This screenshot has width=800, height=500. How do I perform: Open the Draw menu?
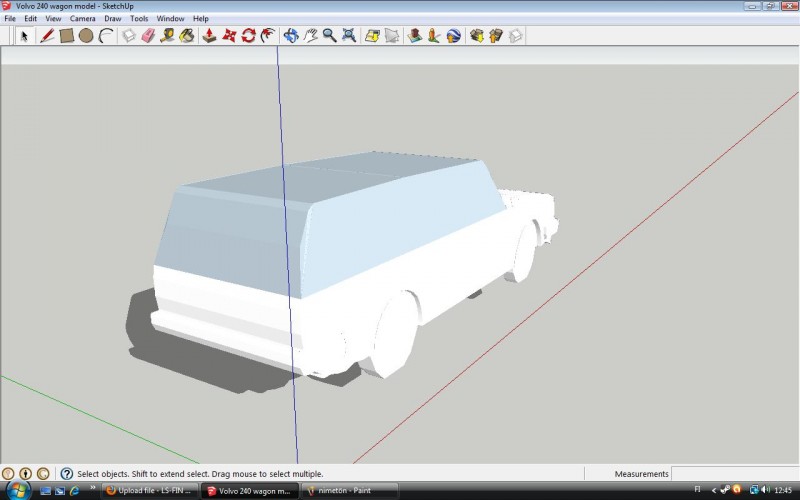click(x=113, y=18)
